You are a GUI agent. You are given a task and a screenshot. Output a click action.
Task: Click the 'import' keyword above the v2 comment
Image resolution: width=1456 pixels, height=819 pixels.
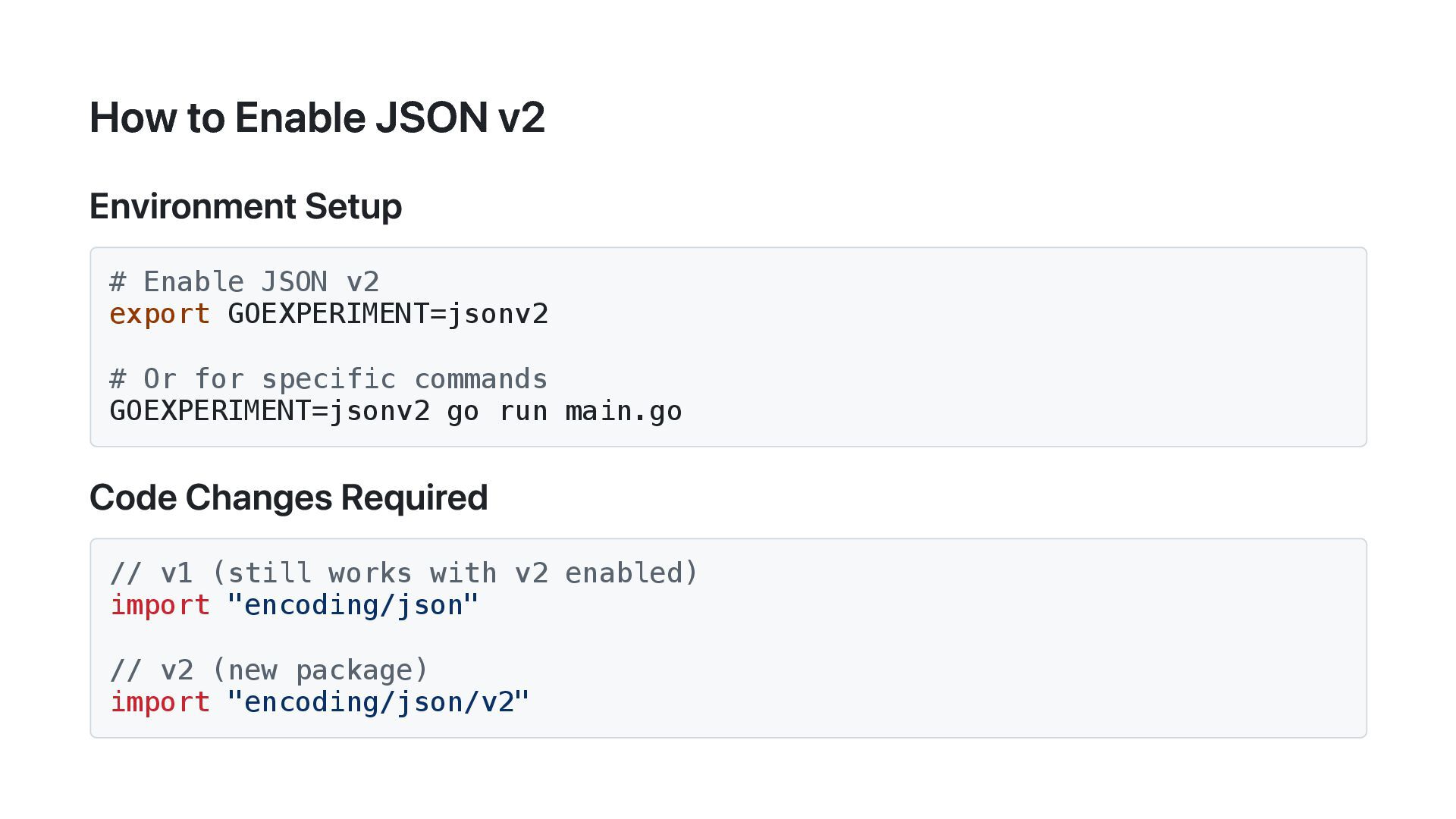(x=160, y=605)
